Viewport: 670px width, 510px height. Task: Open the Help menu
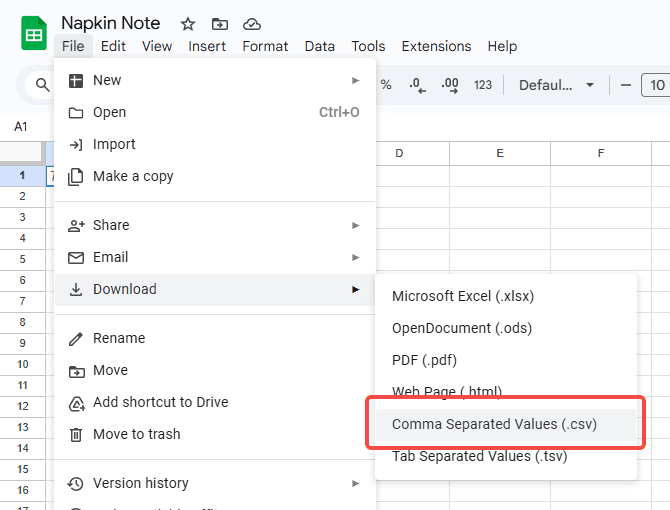coord(502,46)
